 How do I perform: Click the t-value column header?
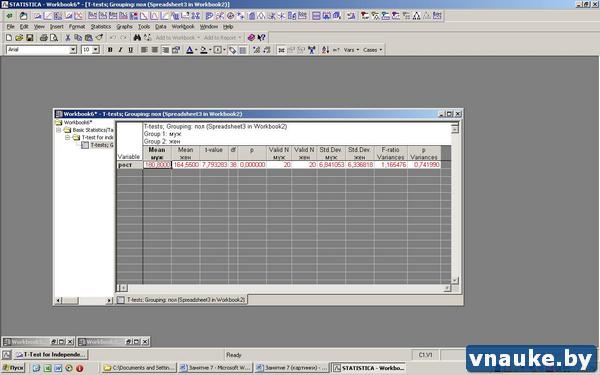click(x=214, y=153)
